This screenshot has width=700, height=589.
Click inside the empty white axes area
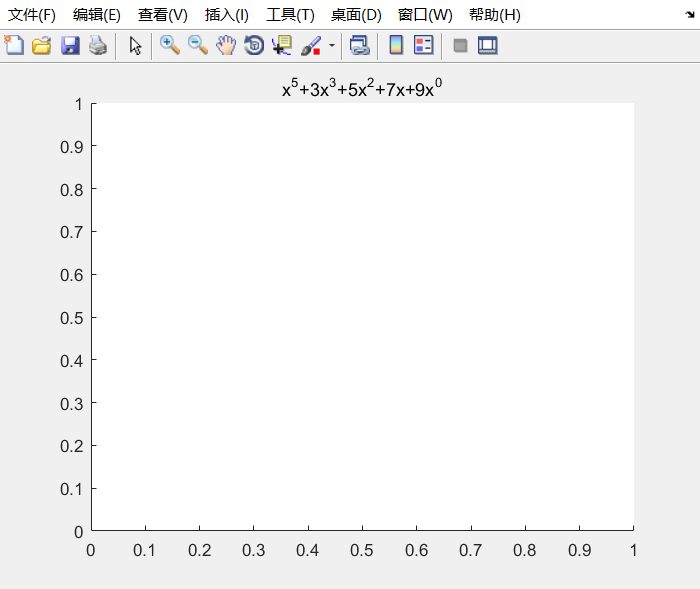(x=362, y=317)
